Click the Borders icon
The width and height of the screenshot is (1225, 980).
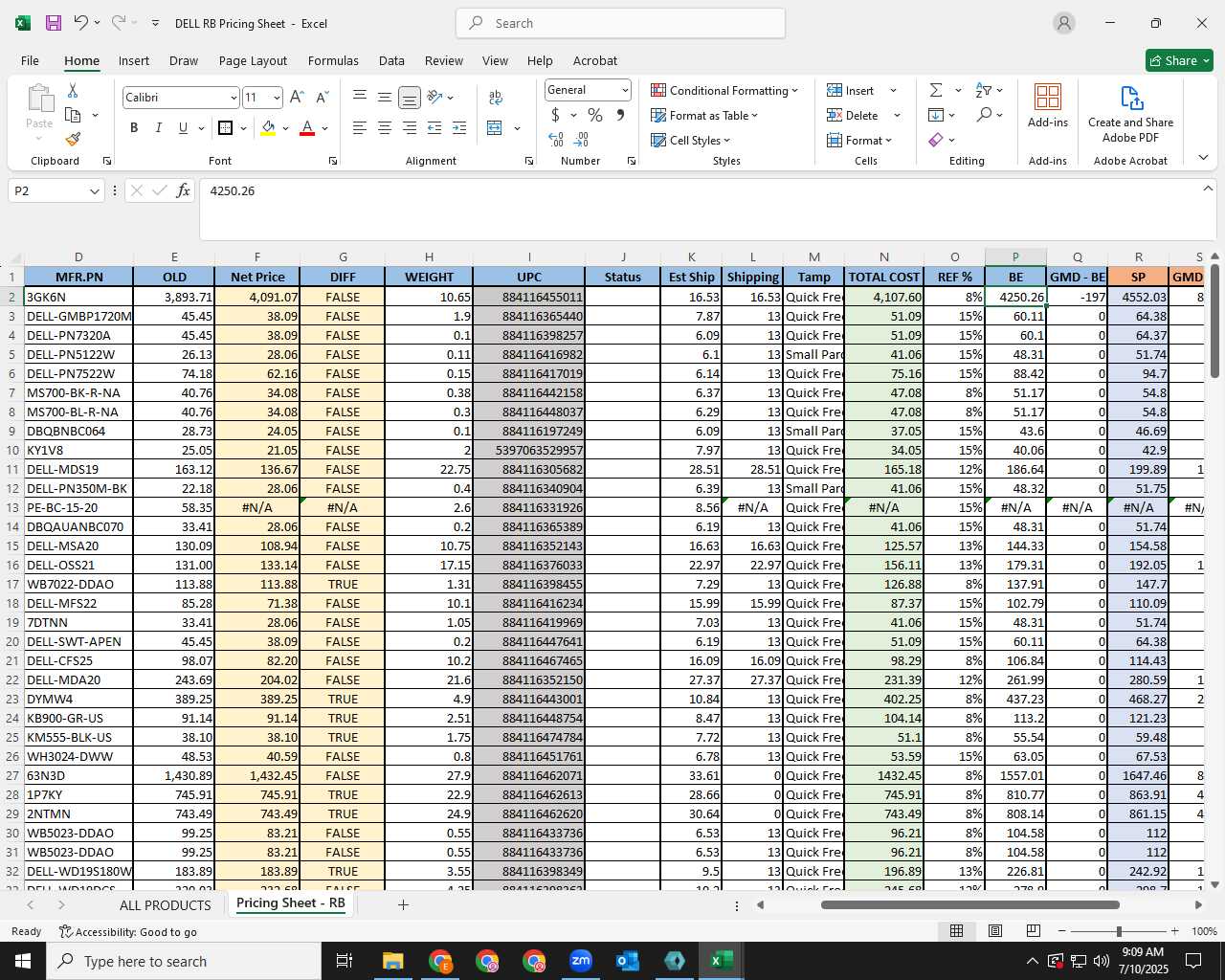(x=225, y=128)
